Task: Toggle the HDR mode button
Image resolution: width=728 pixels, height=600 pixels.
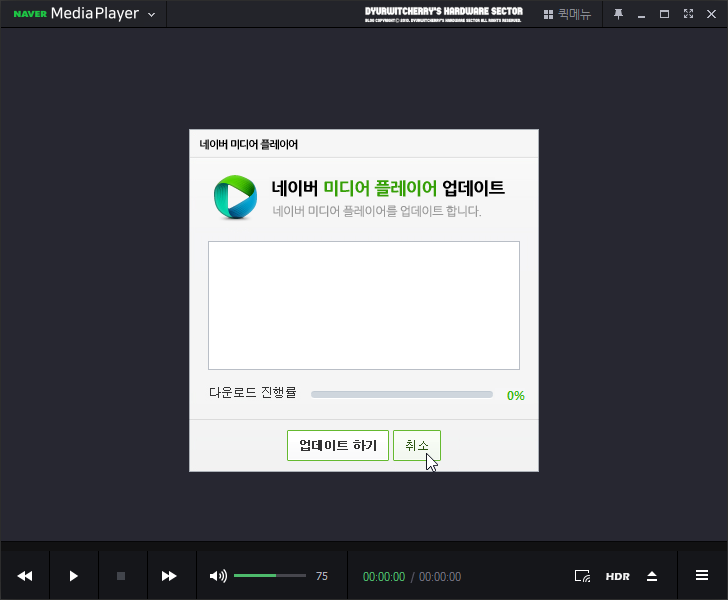Action: point(618,576)
